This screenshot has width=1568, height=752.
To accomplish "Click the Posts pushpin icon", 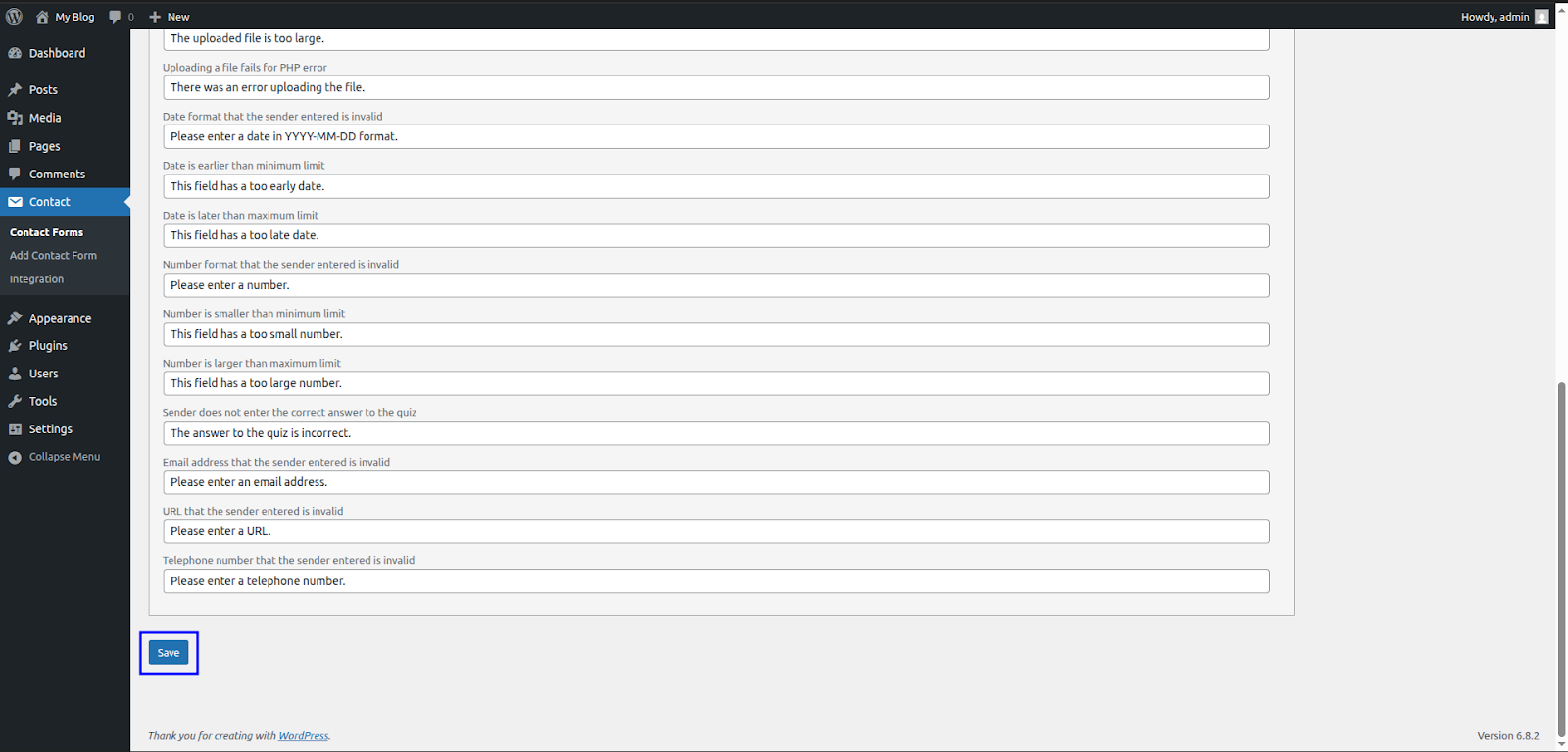I will click(x=15, y=90).
